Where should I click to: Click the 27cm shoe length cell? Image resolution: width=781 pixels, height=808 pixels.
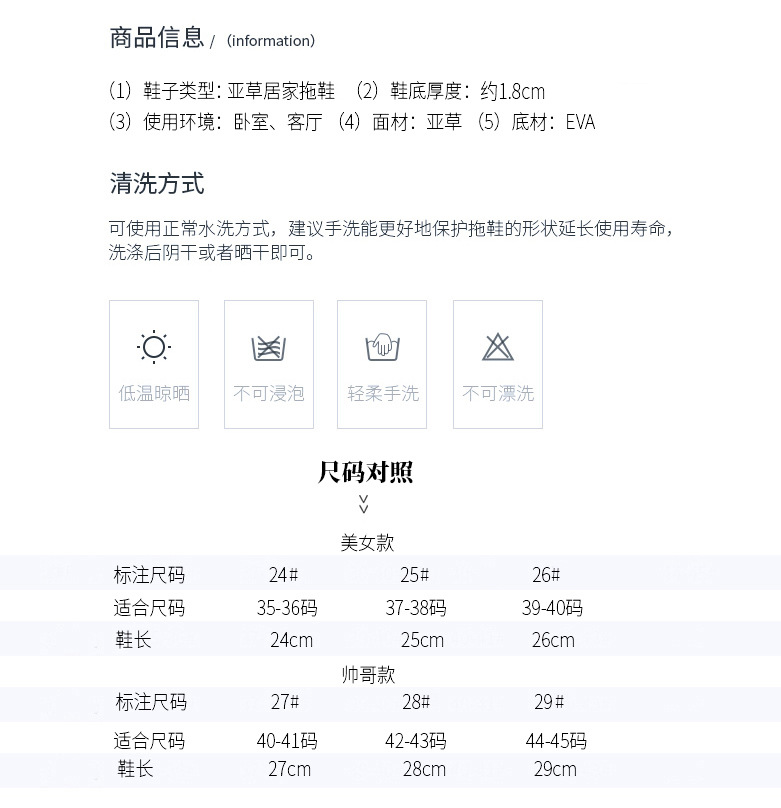point(290,770)
